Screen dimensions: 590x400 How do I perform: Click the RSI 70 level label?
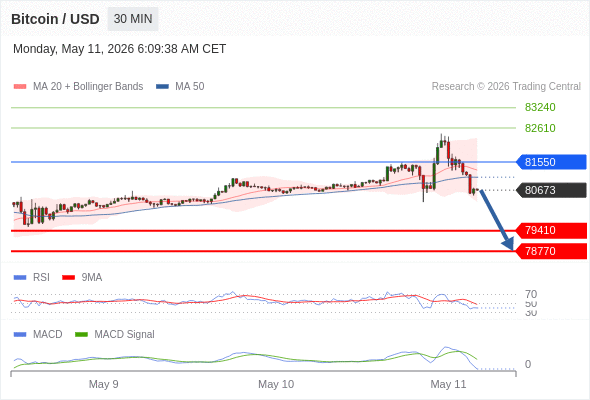(x=531, y=294)
